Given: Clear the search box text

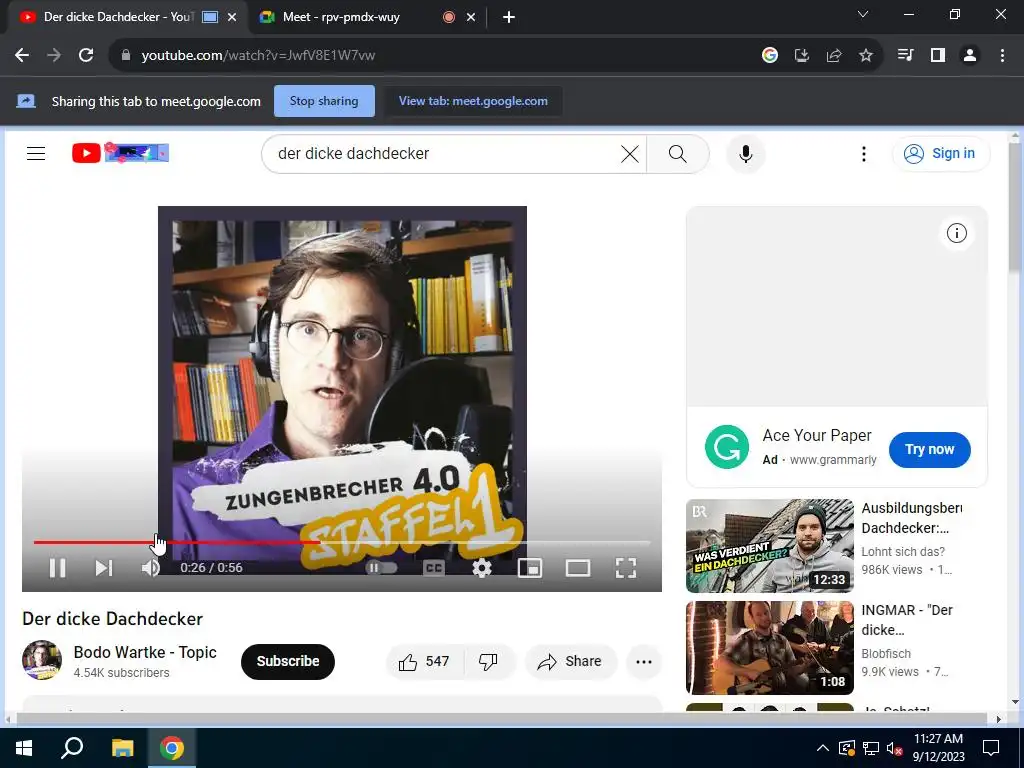Looking at the screenshot, I should click(x=630, y=154).
